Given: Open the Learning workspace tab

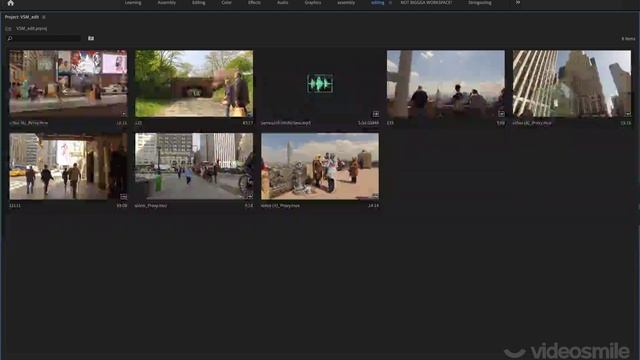Looking at the screenshot, I should (x=133, y=3).
